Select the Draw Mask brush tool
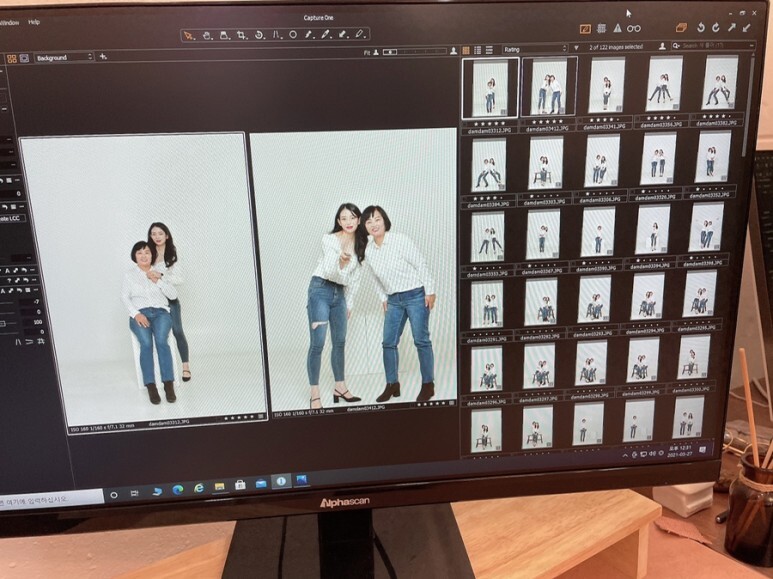The image size is (773, 579). tap(325, 35)
